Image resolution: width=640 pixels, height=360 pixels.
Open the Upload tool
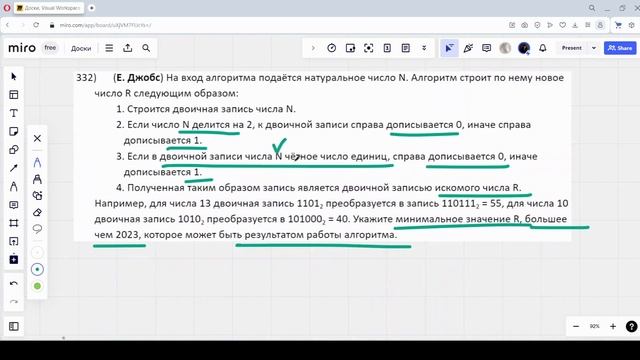click(13, 241)
